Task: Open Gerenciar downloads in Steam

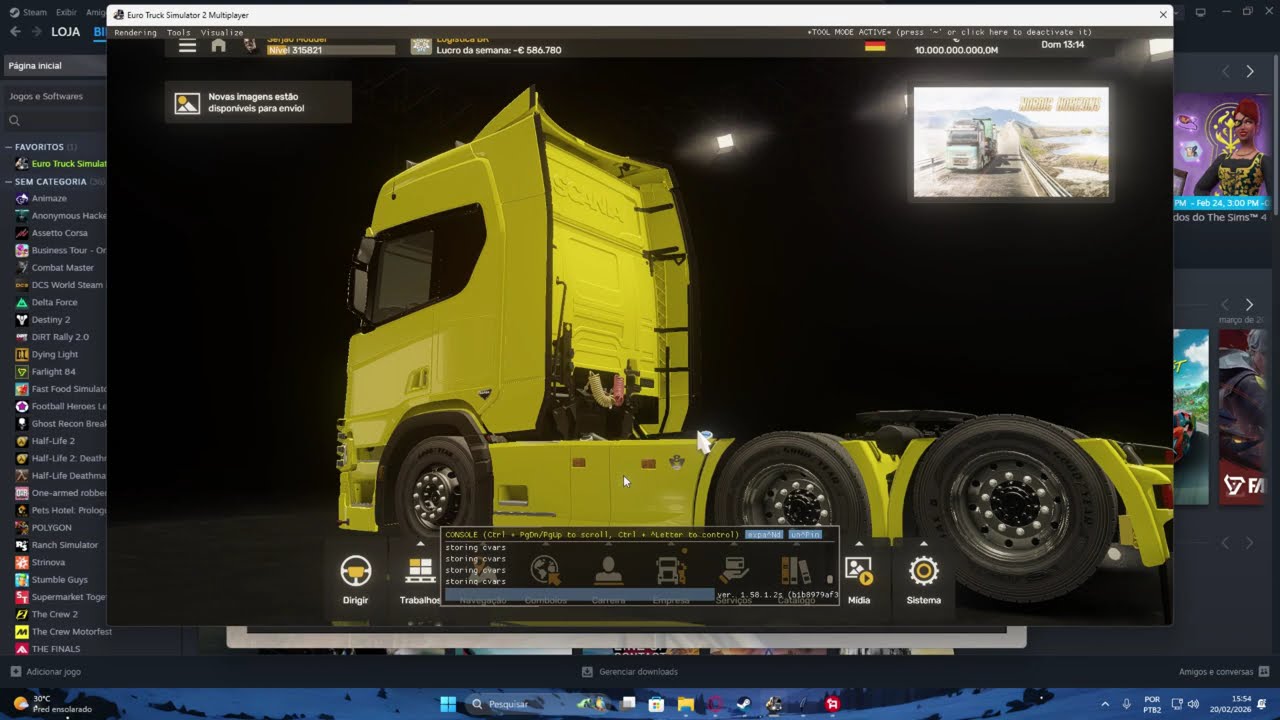Action: tap(630, 672)
